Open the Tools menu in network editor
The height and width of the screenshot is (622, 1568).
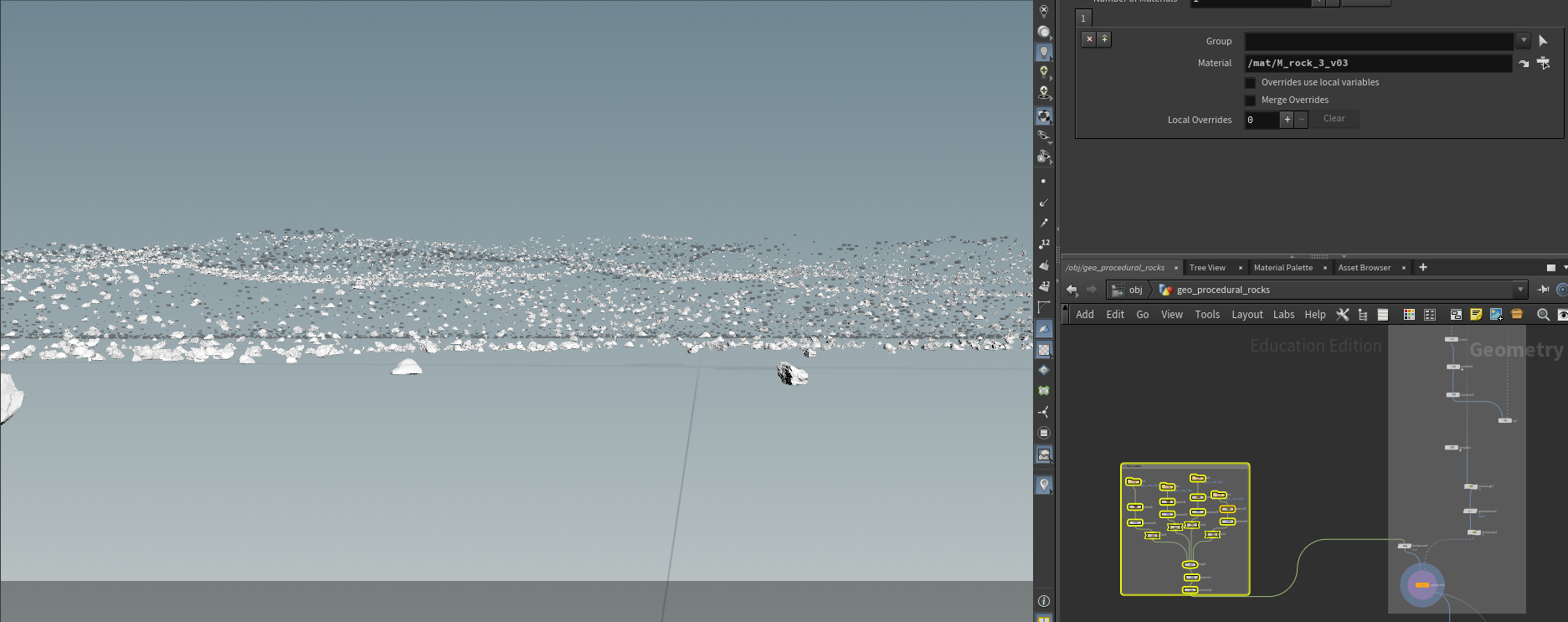[x=1207, y=315]
